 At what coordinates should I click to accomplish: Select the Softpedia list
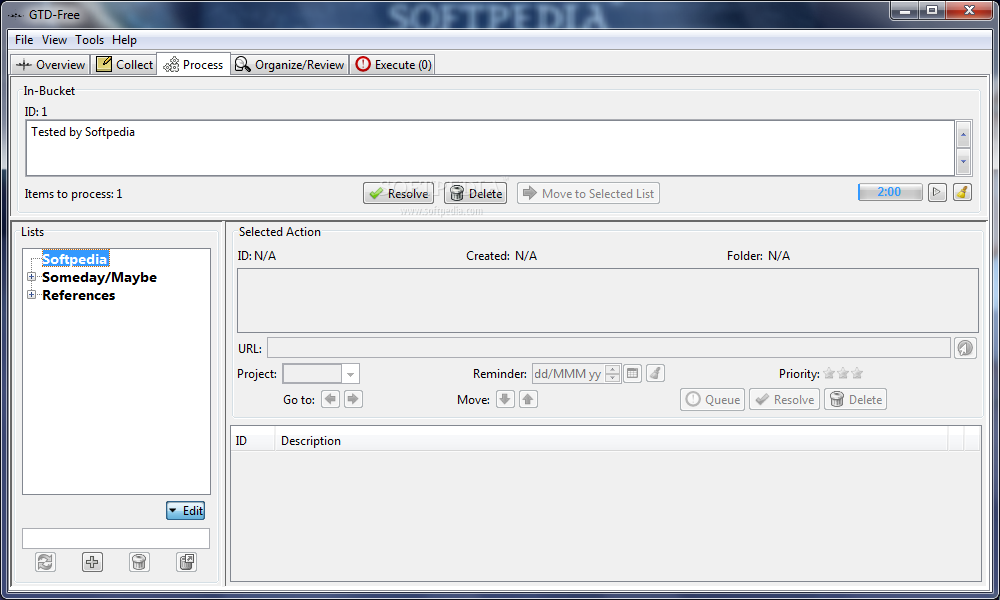tap(75, 259)
